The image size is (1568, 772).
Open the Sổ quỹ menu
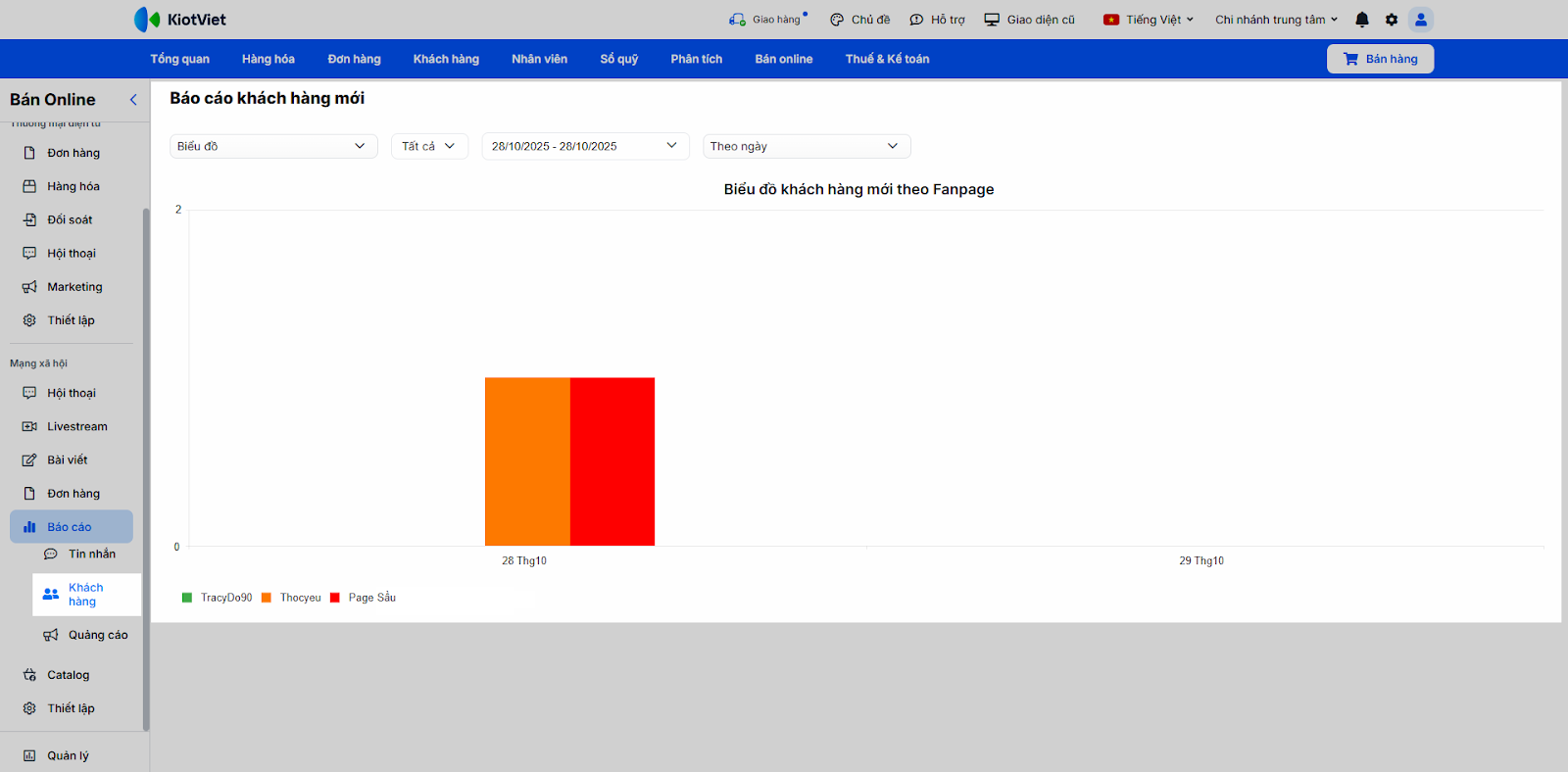pyautogui.click(x=619, y=59)
